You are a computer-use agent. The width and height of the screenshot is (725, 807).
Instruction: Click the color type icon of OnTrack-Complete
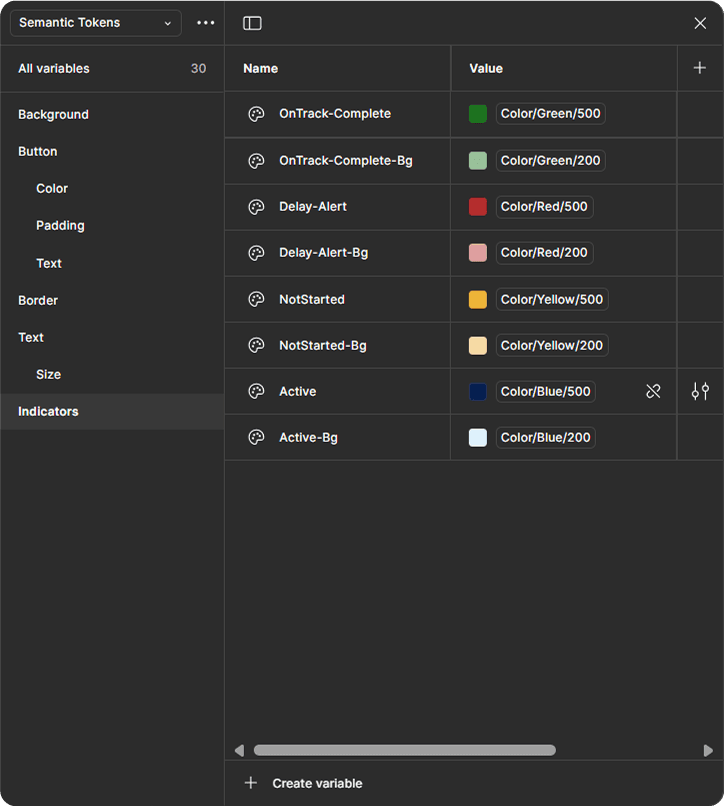[x=256, y=114]
